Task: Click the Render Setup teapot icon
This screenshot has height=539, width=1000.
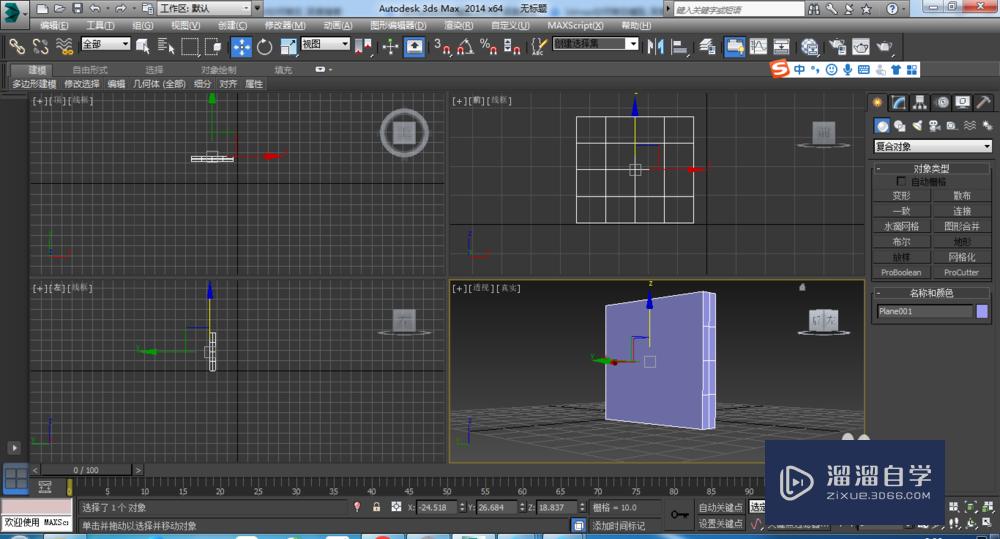Action: pos(835,46)
